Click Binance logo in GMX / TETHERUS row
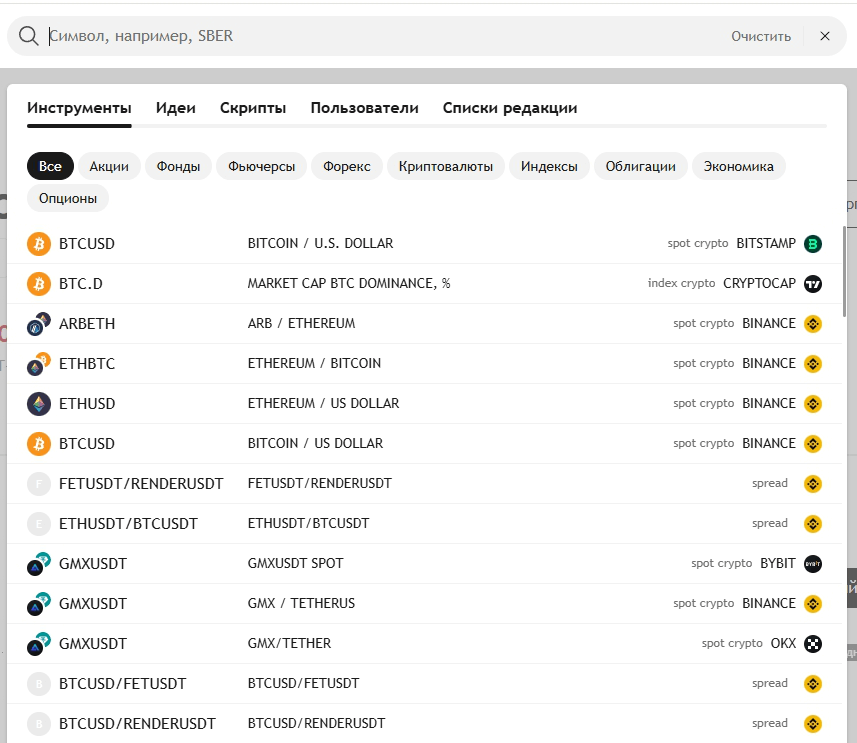857x743 pixels. click(x=813, y=604)
